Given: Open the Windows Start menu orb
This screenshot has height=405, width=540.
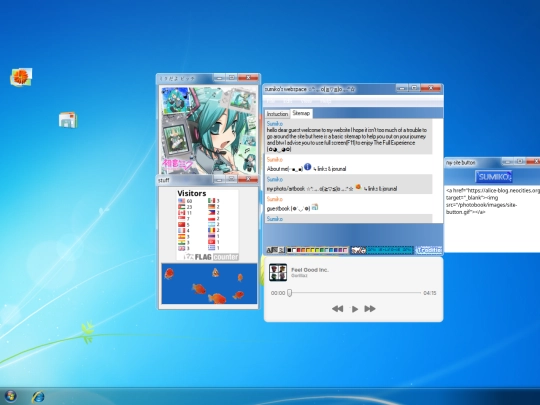Looking at the screenshot, I should 10,396.
